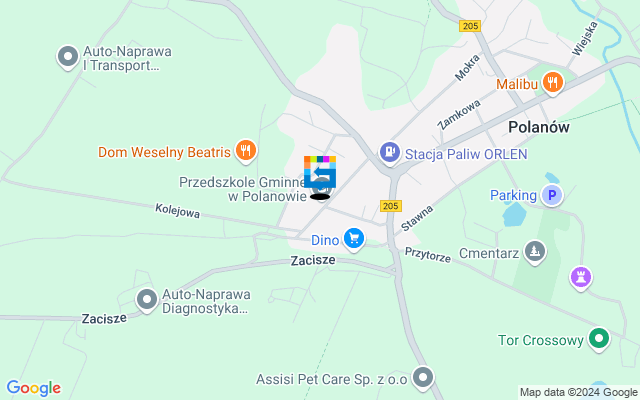Viewport: 640px width, 400px height.
Task: Click the Polanów town label
Action: coord(539,127)
